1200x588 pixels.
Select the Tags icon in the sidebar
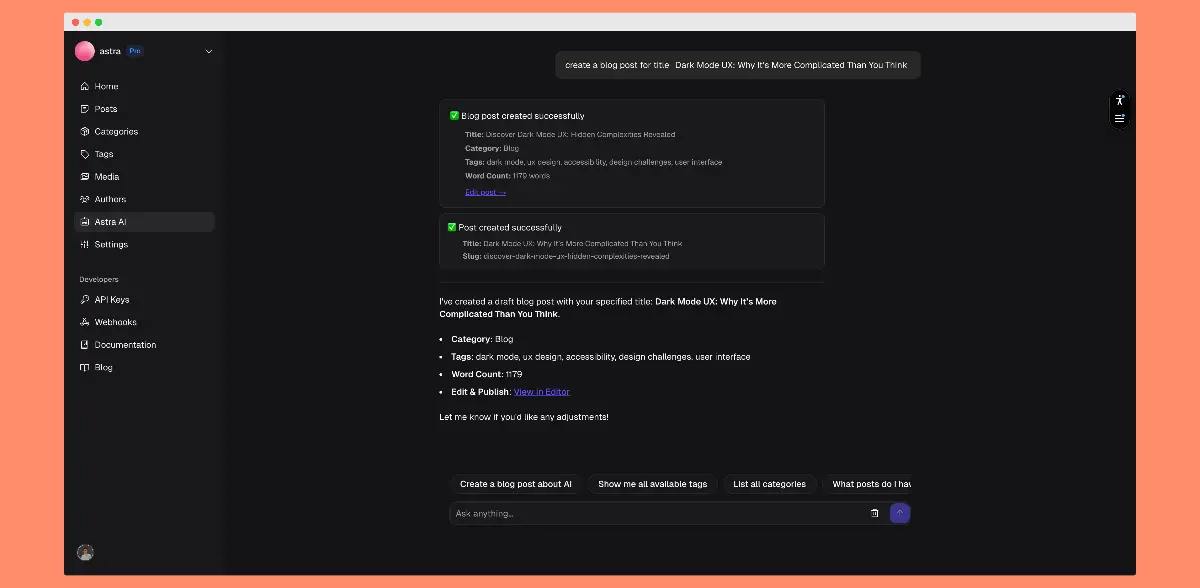click(86, 154)
